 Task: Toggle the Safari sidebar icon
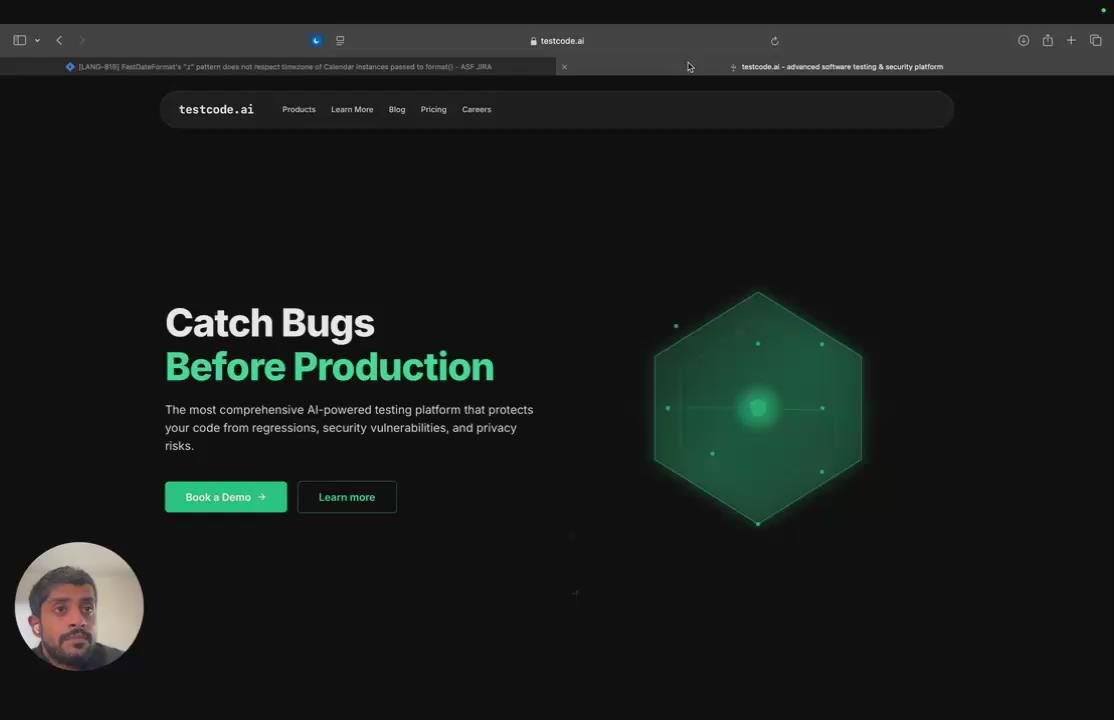coord(20,41)
